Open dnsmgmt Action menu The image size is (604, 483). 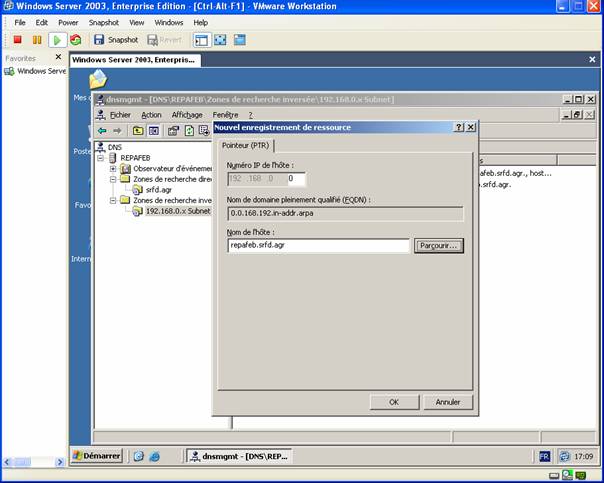pyautogui.click(x=151, y=115)
